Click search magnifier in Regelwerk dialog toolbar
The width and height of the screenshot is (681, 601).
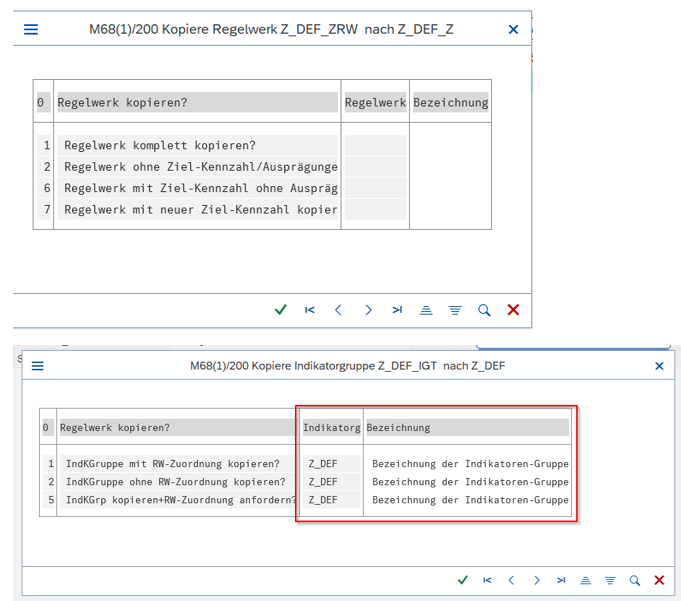pyautogui.click(x=484, y=310)
